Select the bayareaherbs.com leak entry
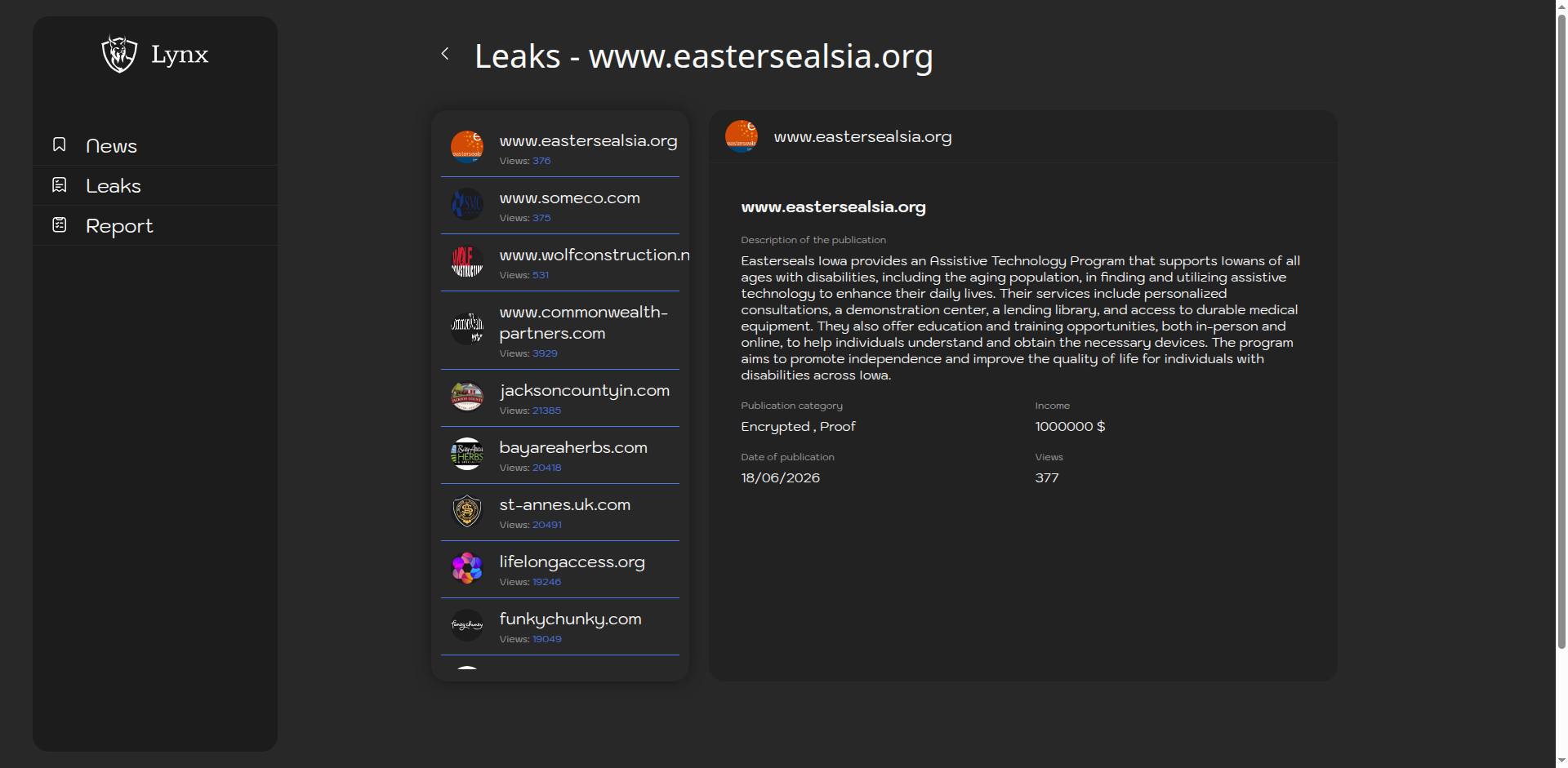The width and height of the screenshot is (1568, 768). tap(560, 455)
